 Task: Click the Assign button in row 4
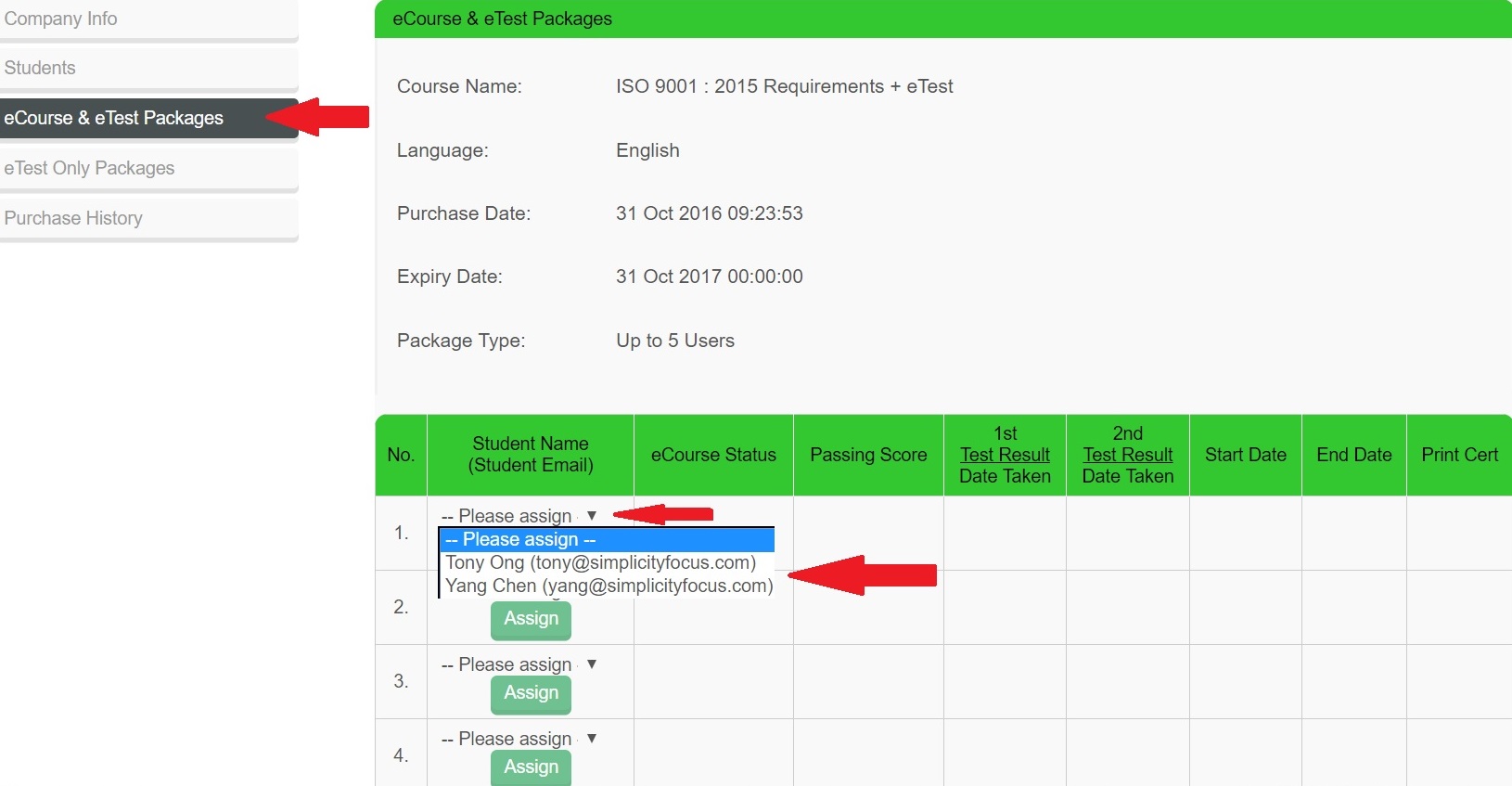pos(531,767)
